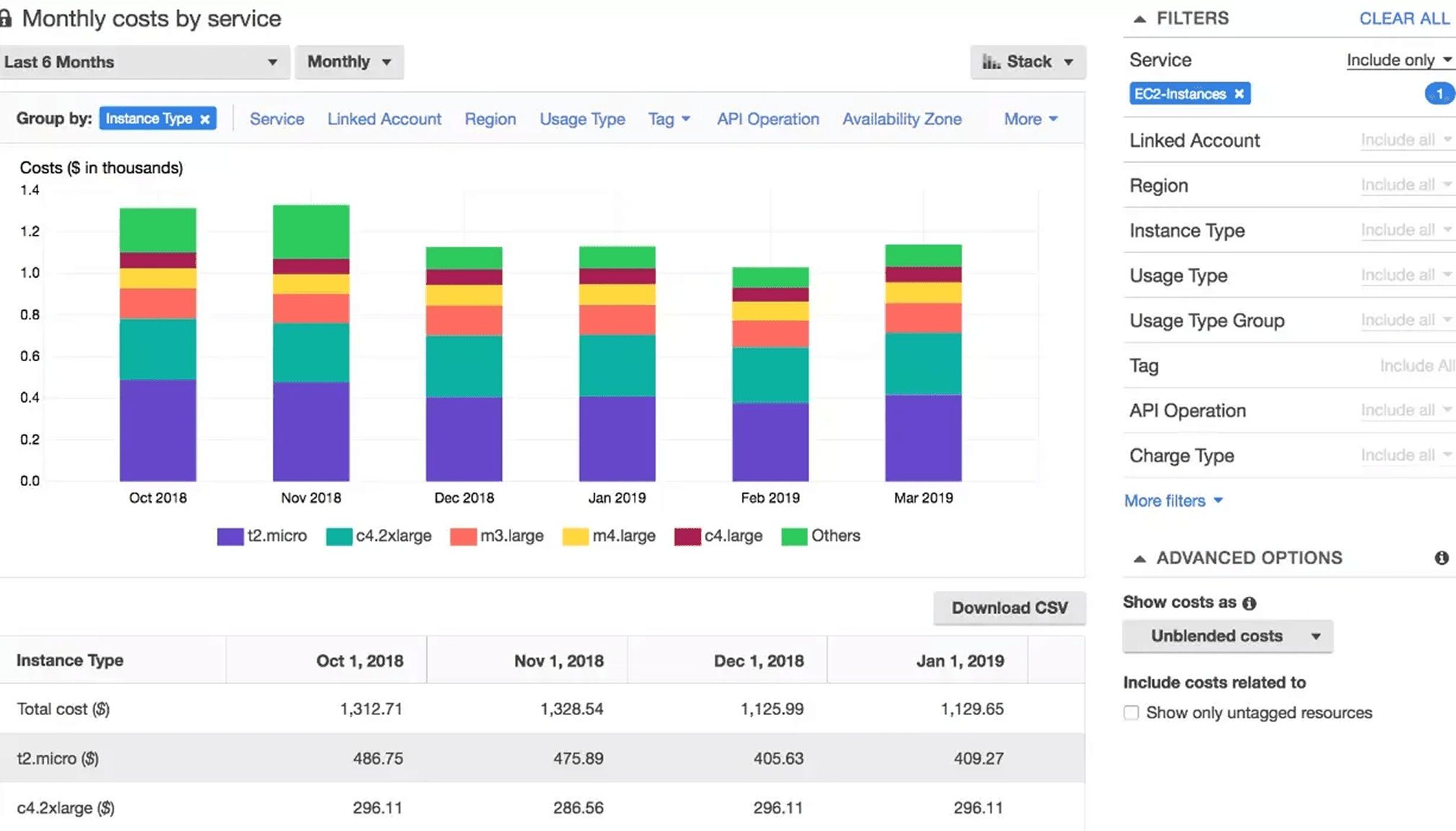
Task: Open the Monthly granularity dropdown
Action: coord(349,62)
